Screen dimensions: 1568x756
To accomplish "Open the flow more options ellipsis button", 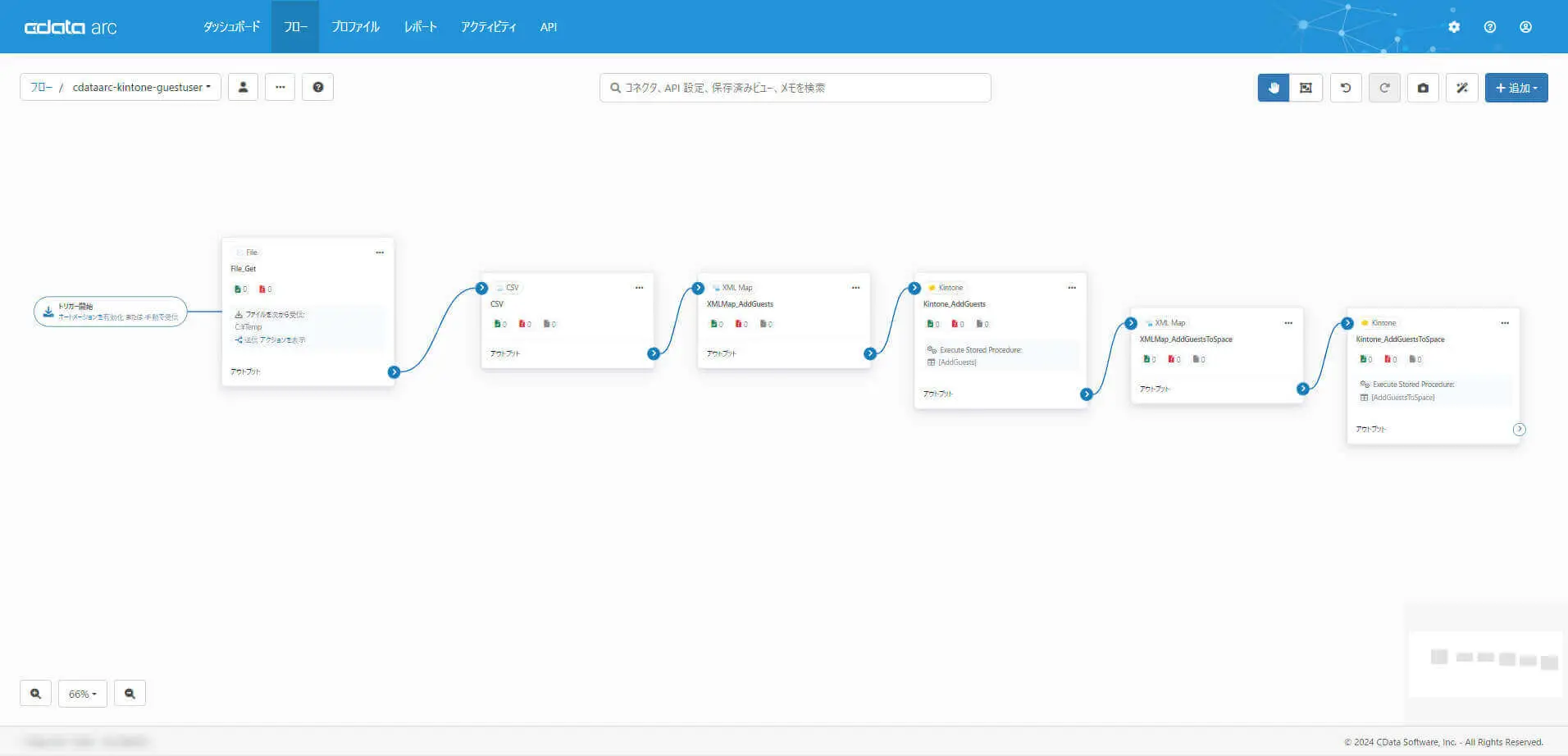I will coord(280,87).
